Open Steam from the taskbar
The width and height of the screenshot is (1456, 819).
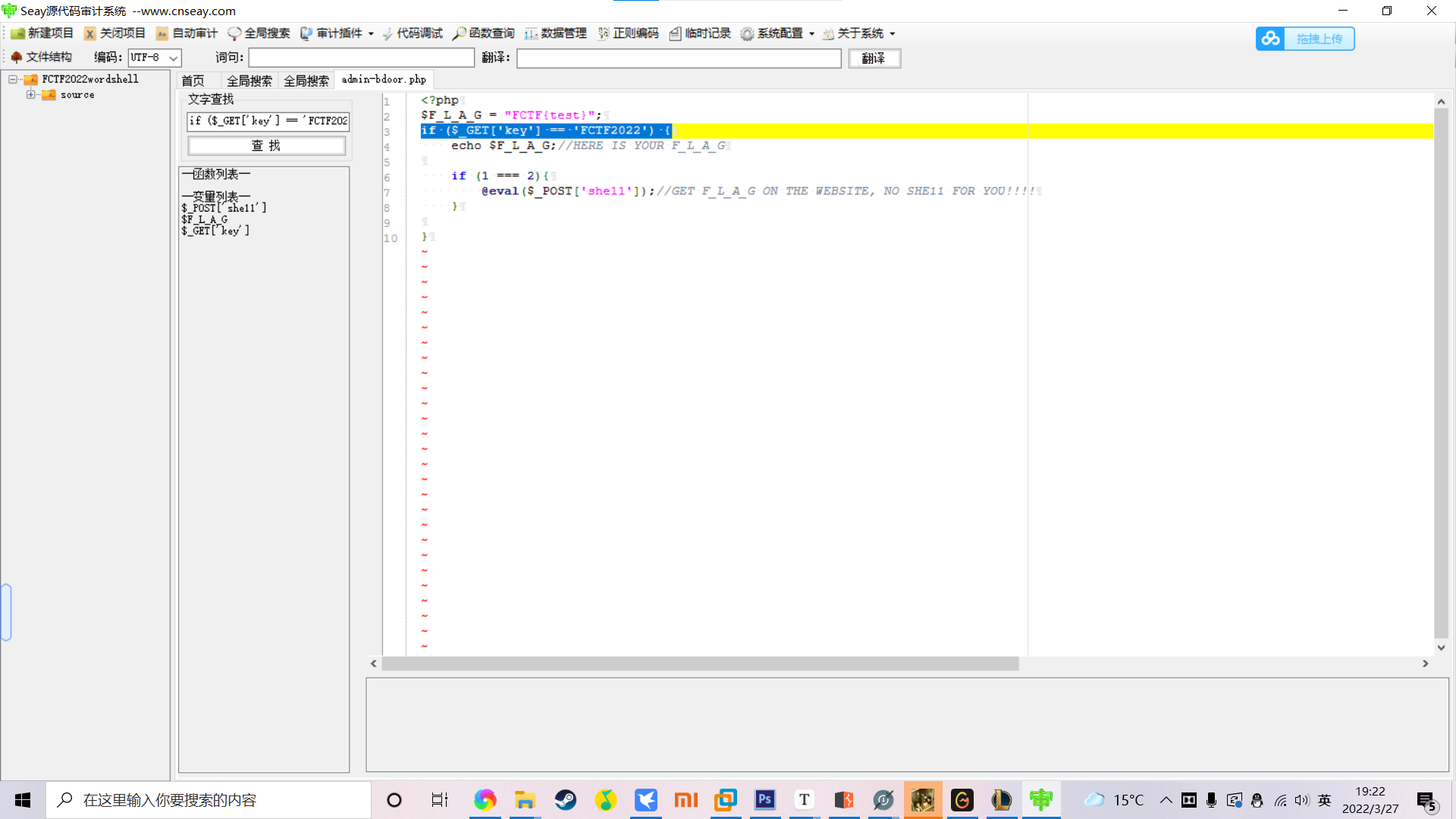click(566, 799)
